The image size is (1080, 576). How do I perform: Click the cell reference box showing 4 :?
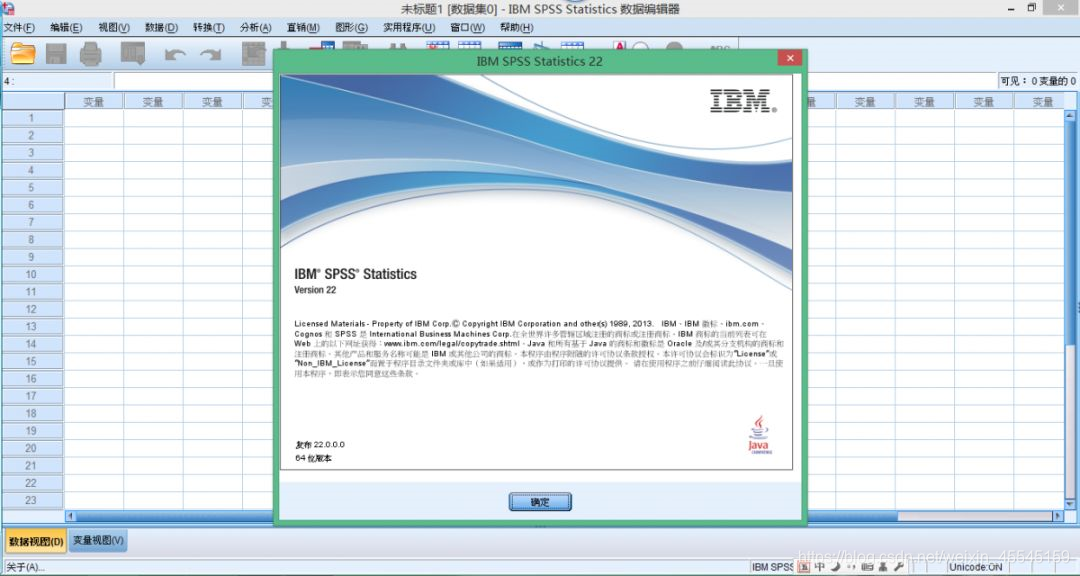tap(57, 81)
